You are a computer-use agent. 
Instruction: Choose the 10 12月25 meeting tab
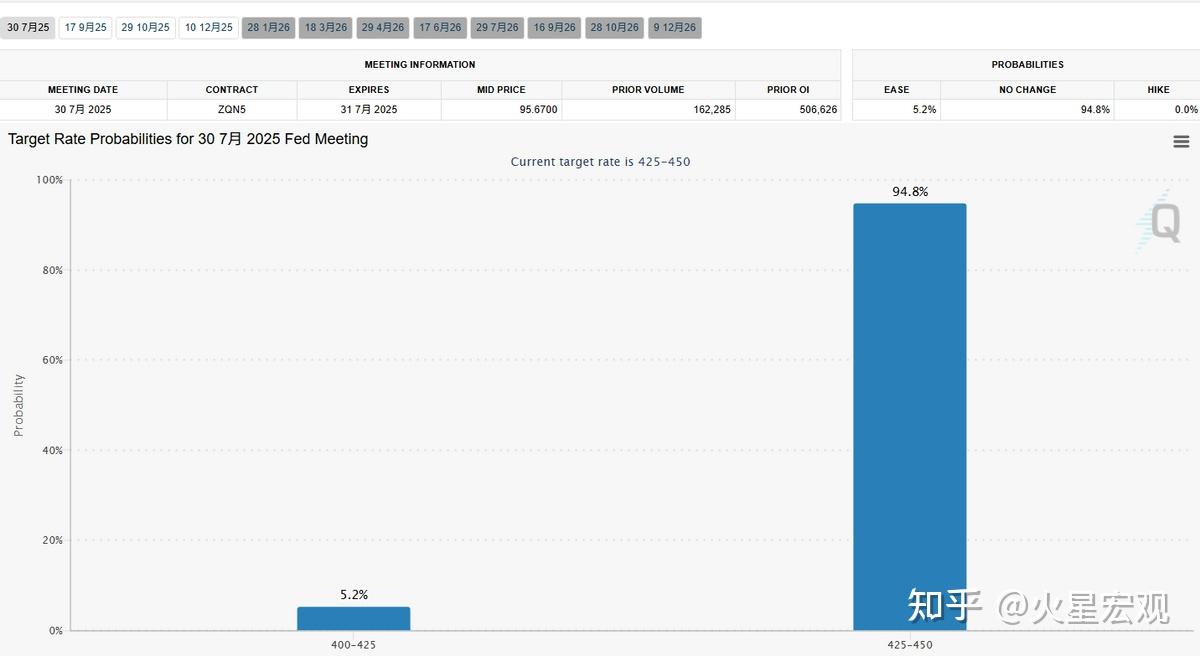(x=208, y=28)
